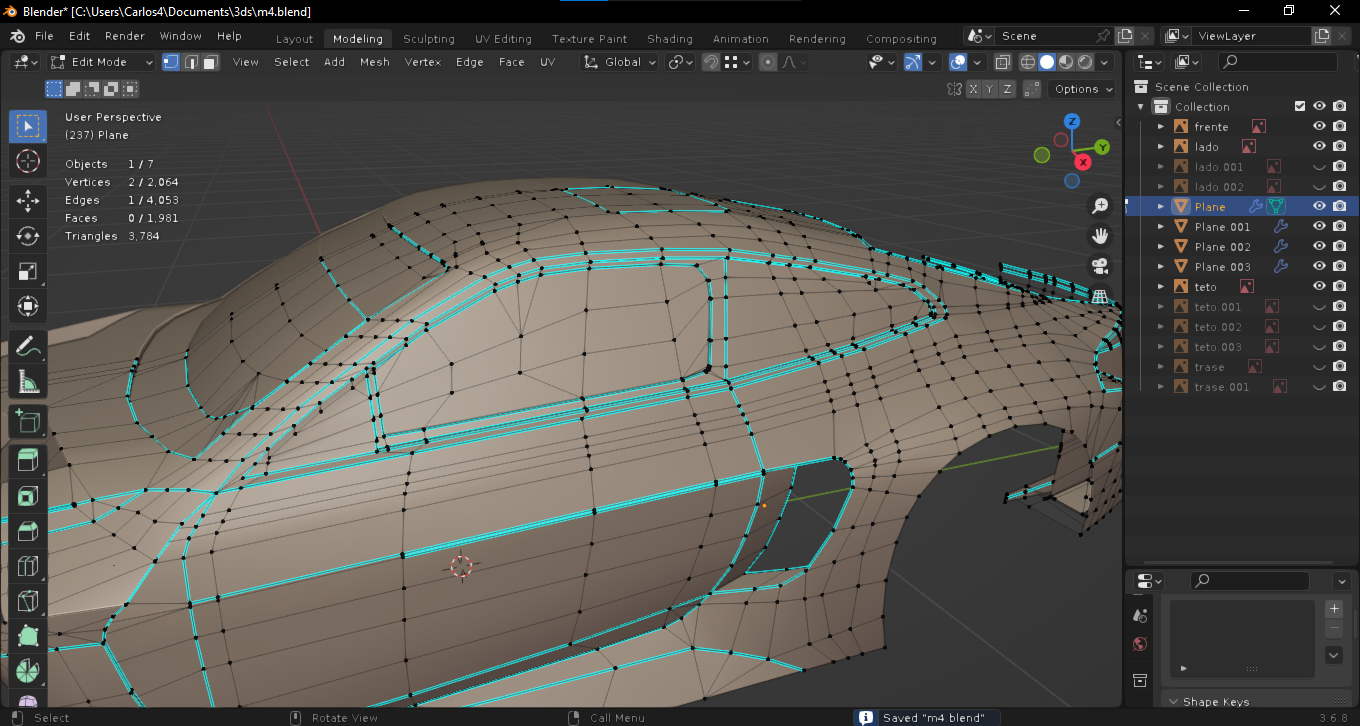1360x726 pixels.
Task: Click the Cursor tool icon
Action: 28,161
